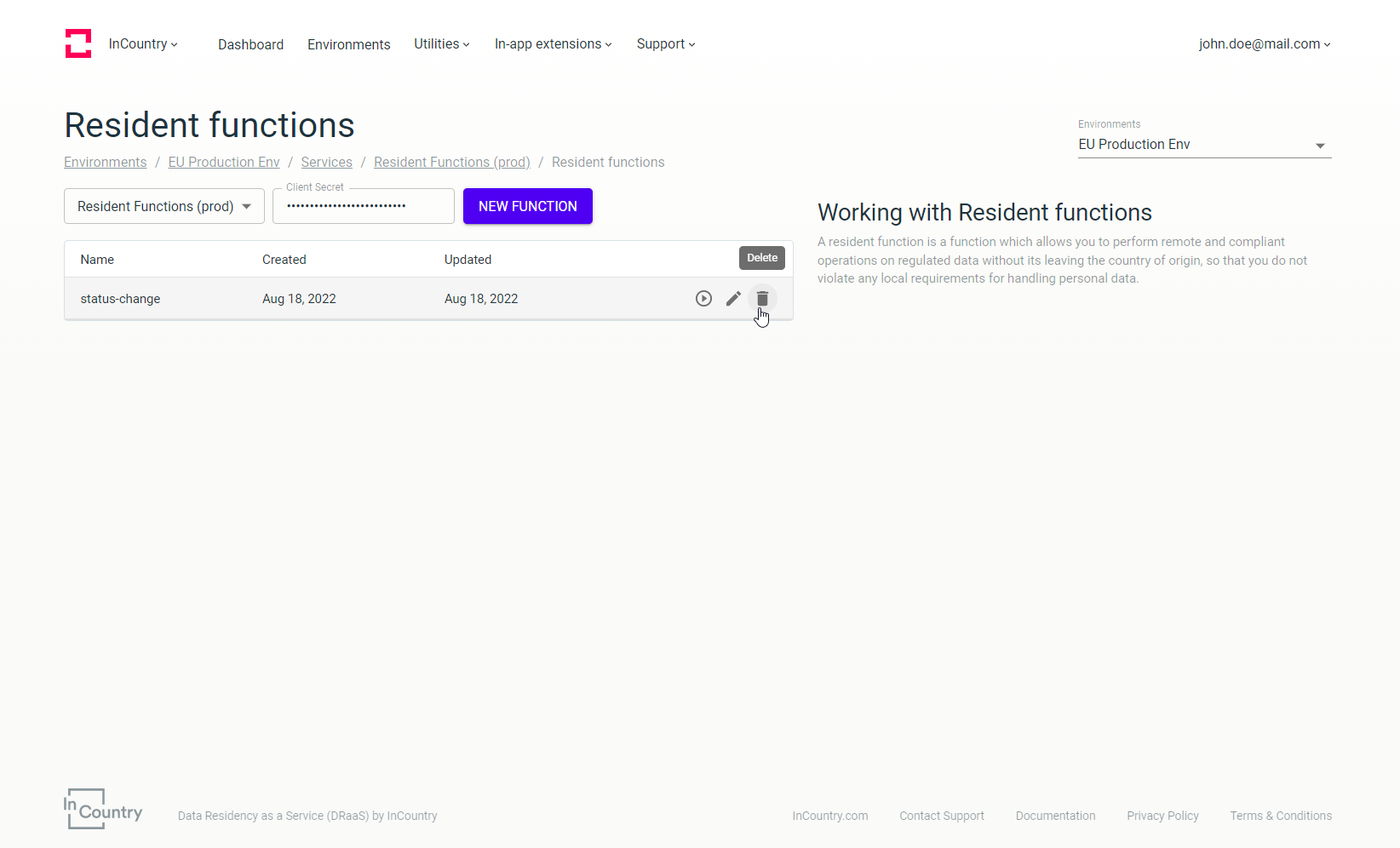Open the EU Production Env breadcrumb link

point(223,163)
